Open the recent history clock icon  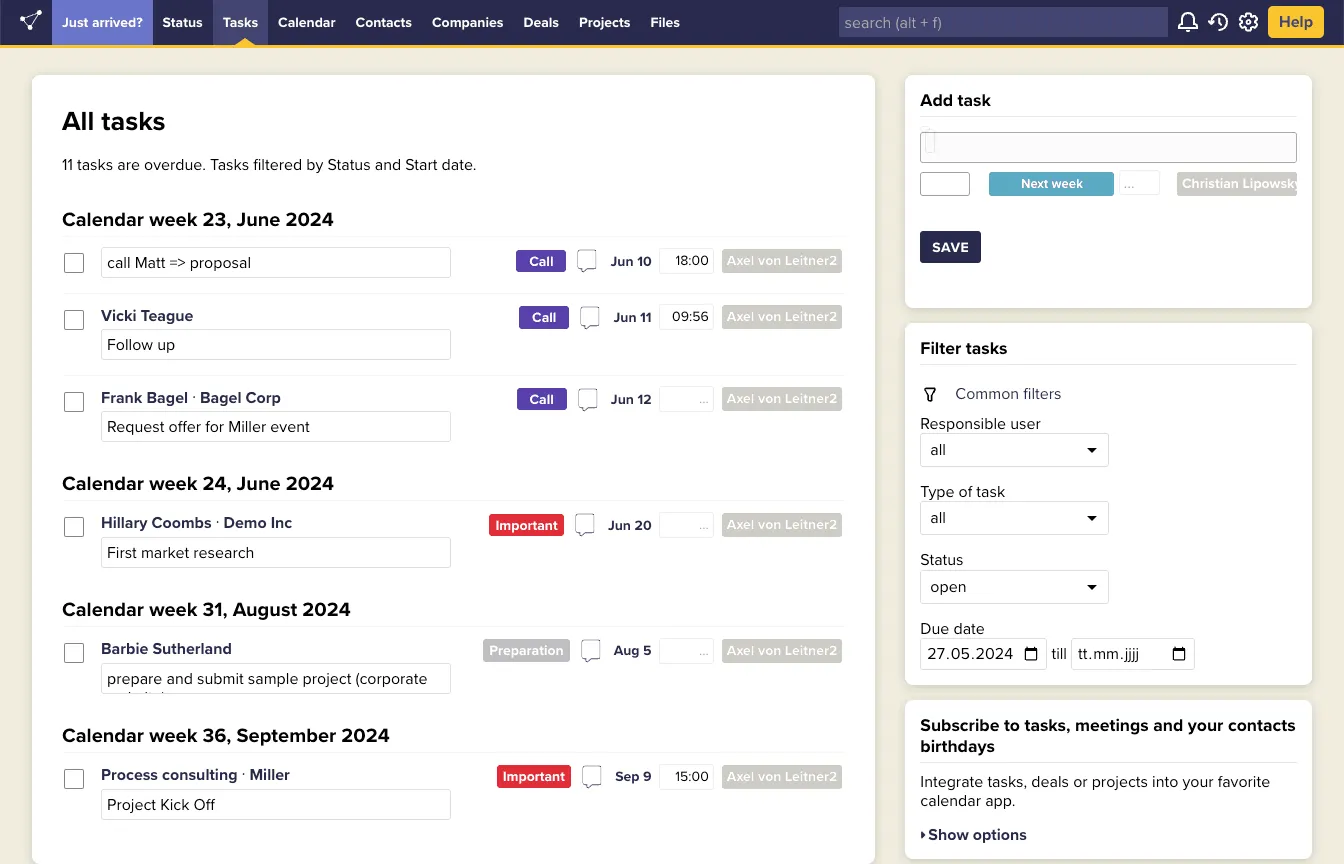(1218, 22)
